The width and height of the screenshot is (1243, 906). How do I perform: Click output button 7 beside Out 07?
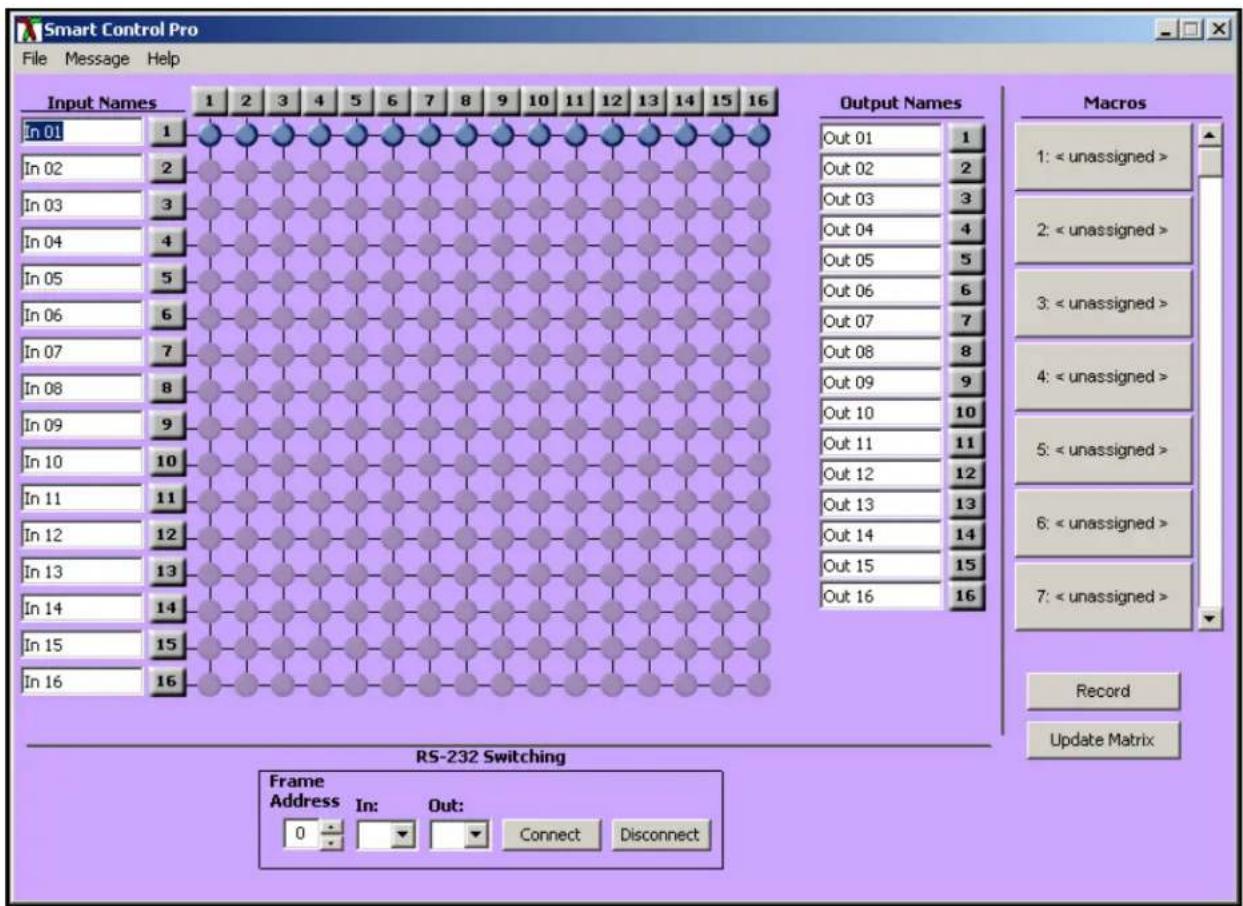pyautogui.click(x=966, y=322)
